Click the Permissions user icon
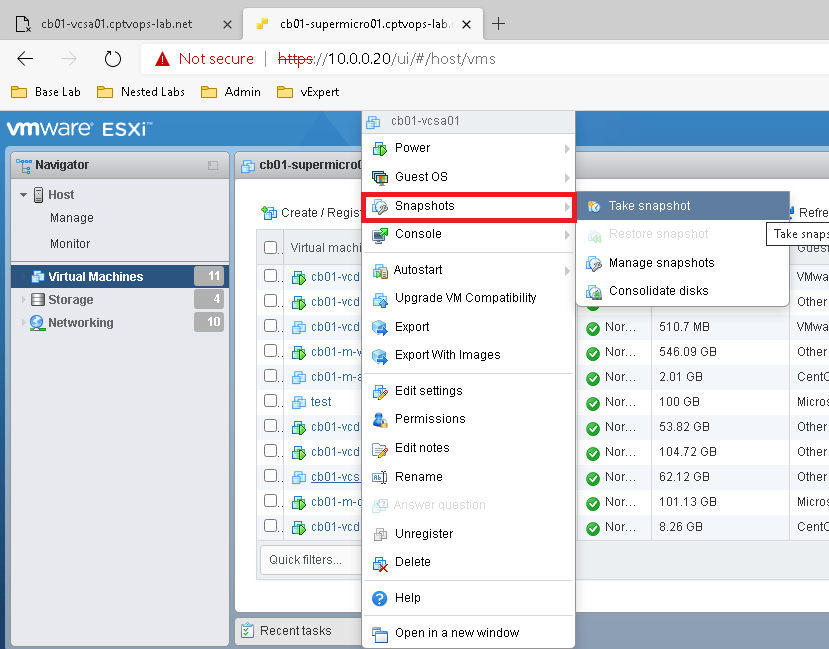 coord(379,419)
